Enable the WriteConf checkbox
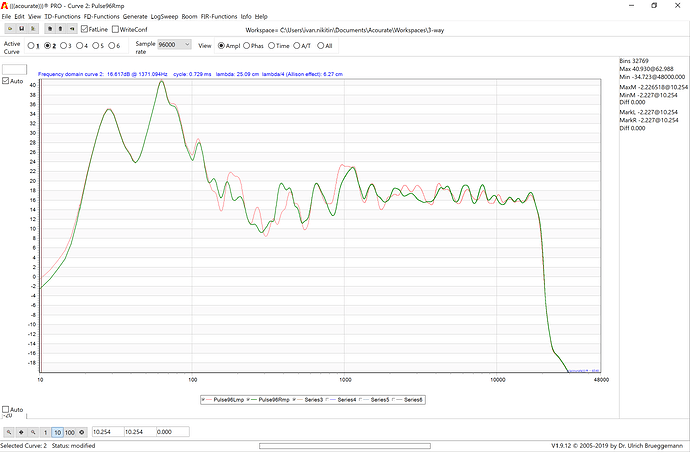Image resolution: width=690 pixels, height=452 pixels. point(115,29)
